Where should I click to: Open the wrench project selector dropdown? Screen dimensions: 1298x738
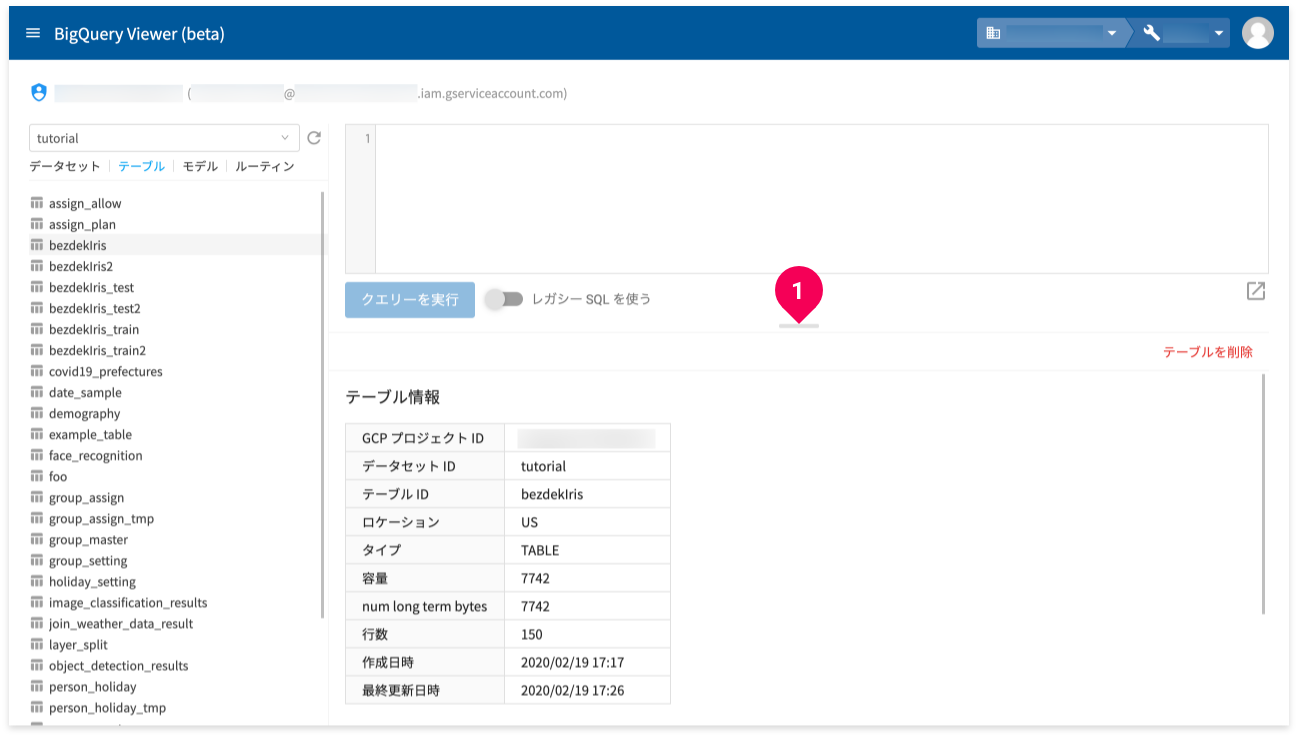1184,33
